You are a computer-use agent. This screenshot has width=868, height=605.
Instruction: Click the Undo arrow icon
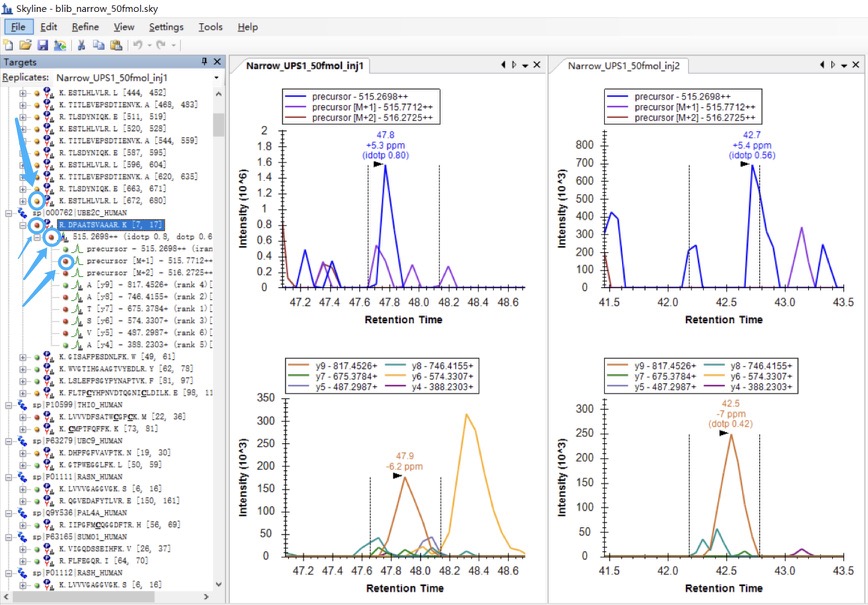[x=138, y=45]
